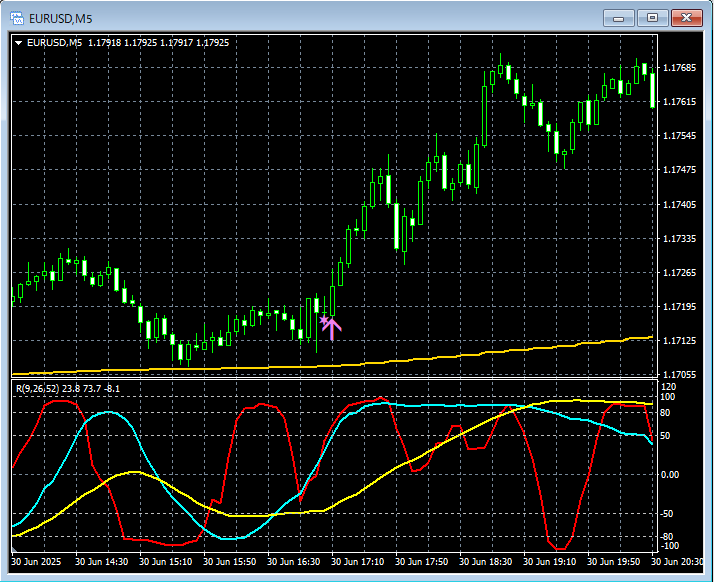Click the EURUSD,M5 chart window icon

(17, 18)
